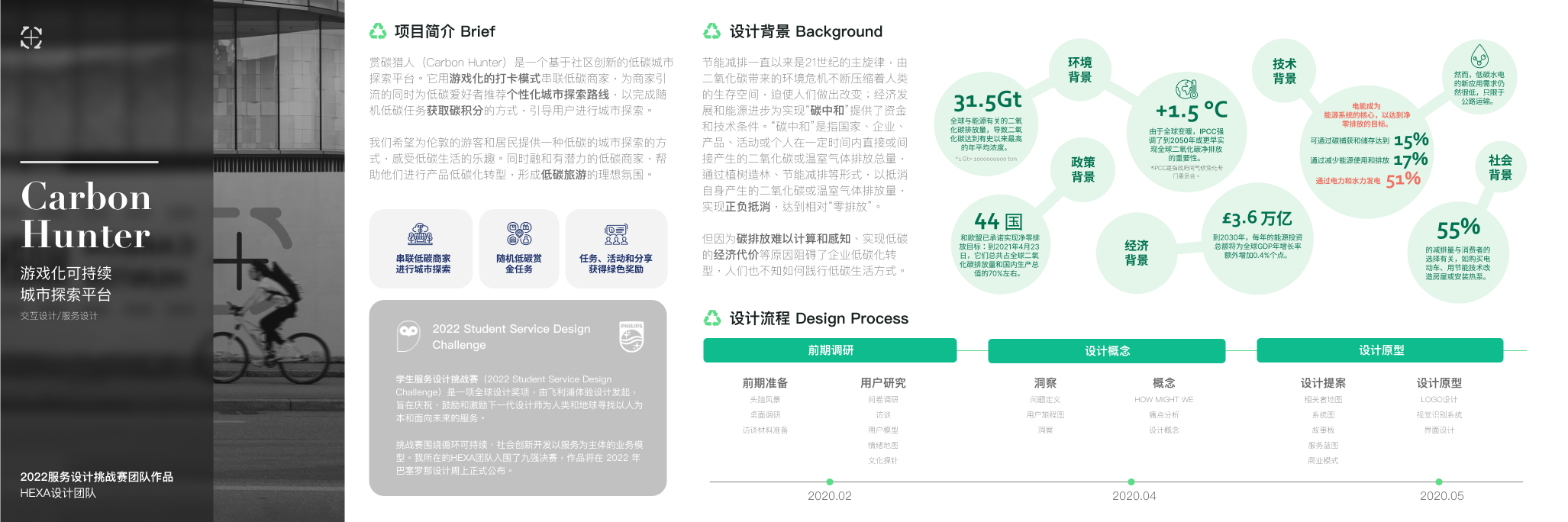
Task: Click the recycle icon beside 设计背景 Background
Action: 712,31
